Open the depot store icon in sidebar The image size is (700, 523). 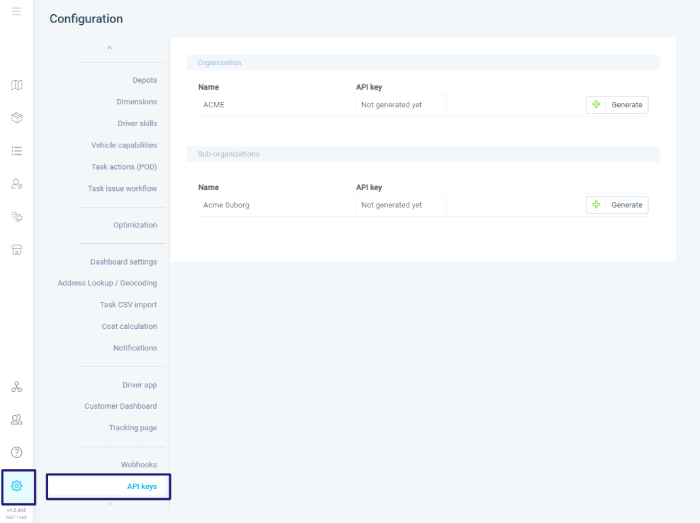pos(17,250)
